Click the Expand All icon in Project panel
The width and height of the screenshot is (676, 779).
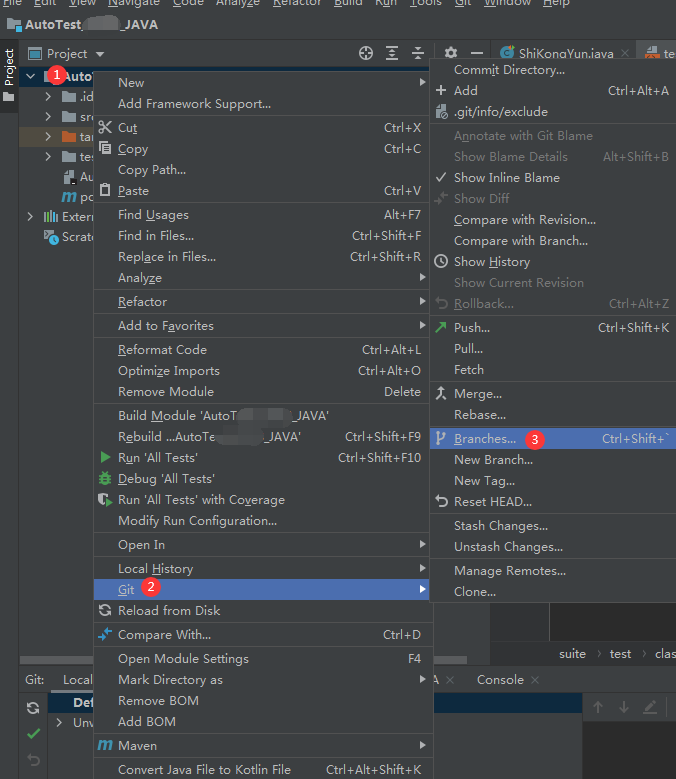click(392, 53)
